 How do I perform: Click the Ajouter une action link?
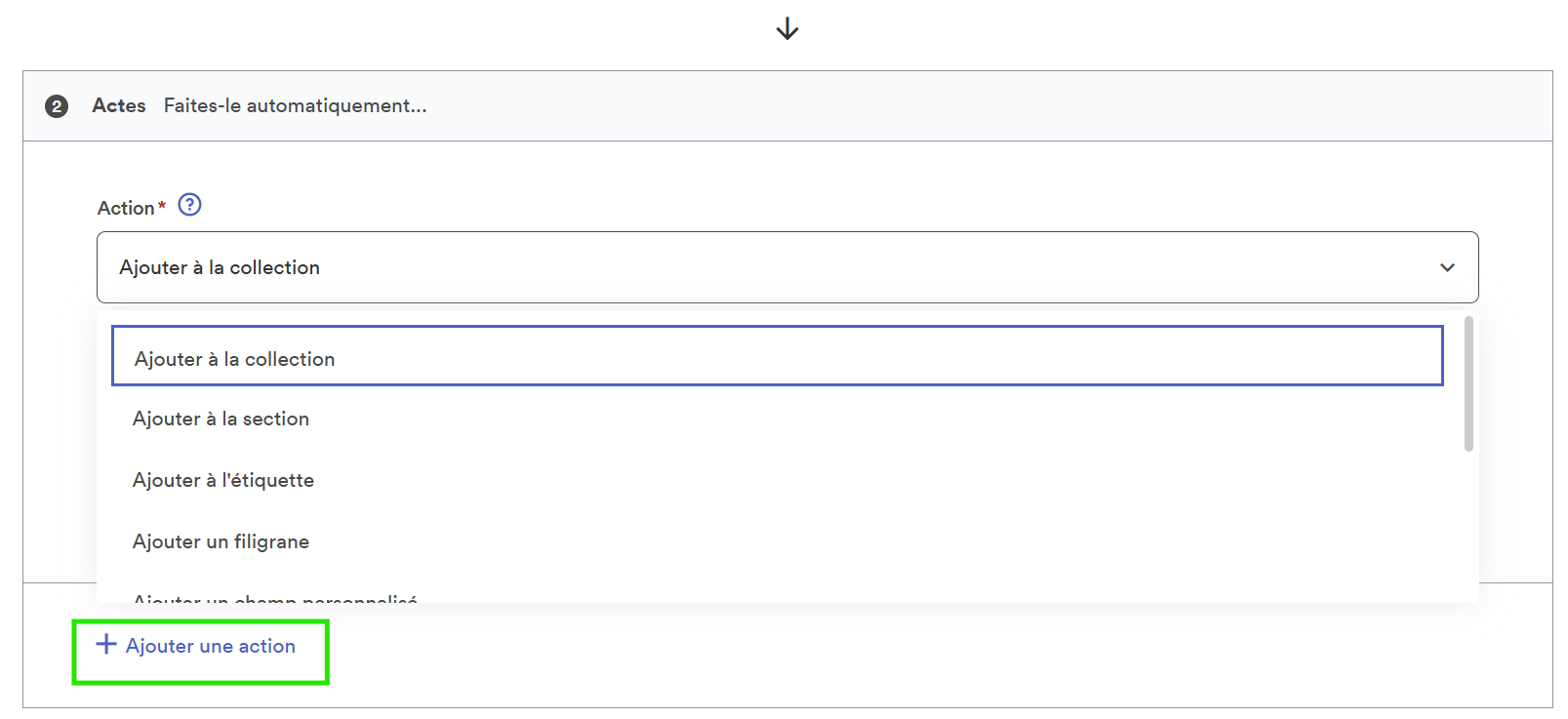click(210, 646)
